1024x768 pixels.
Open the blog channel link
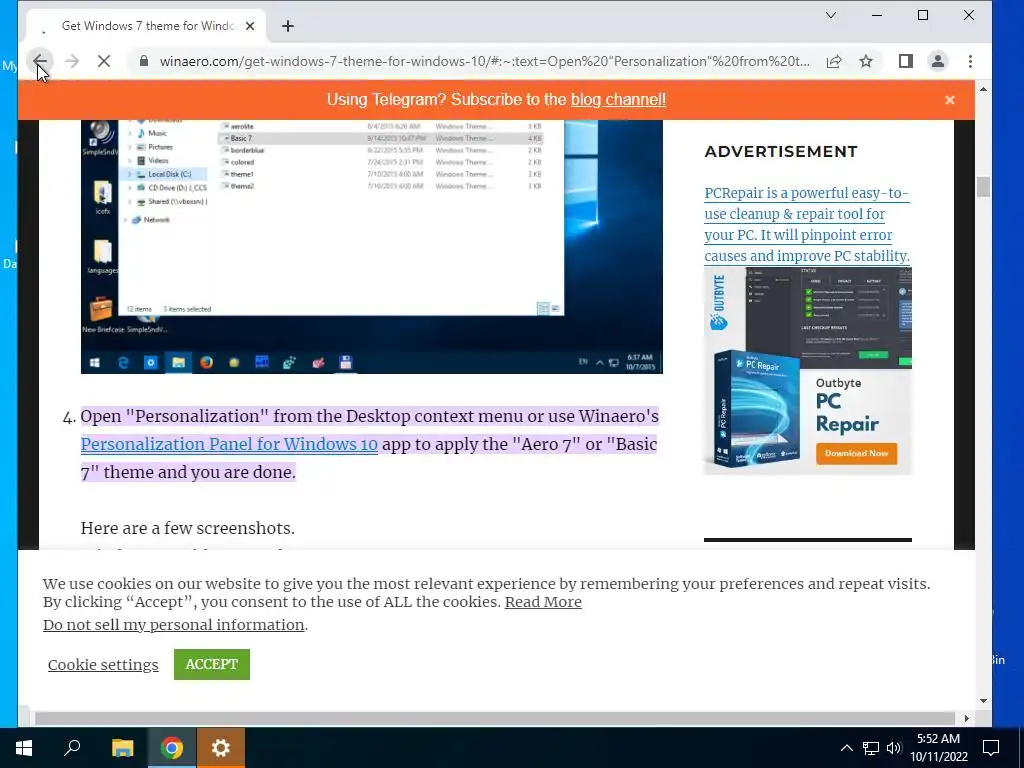point(618,99)
